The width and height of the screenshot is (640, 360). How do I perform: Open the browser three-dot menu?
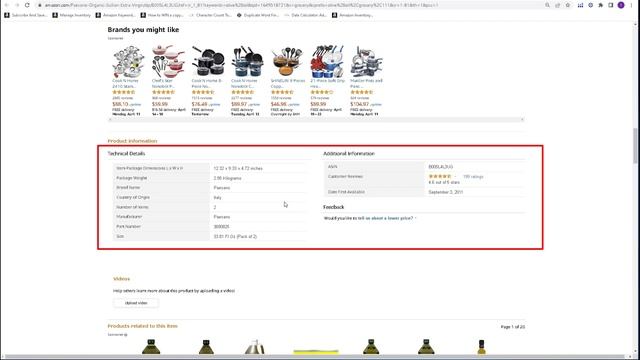[631, 5]
